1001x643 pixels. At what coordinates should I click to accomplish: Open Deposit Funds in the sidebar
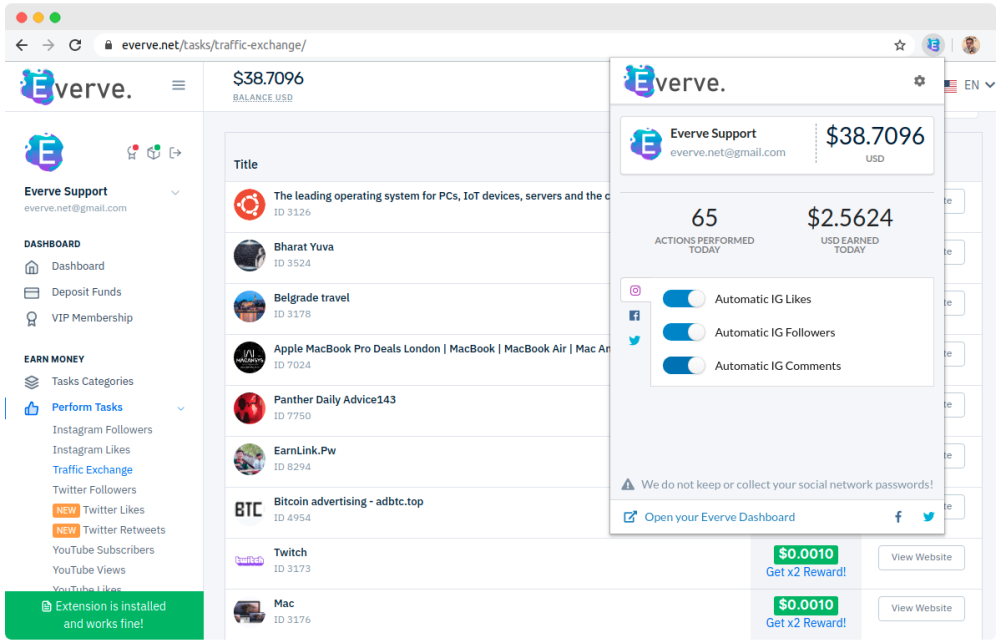[86, 292]
